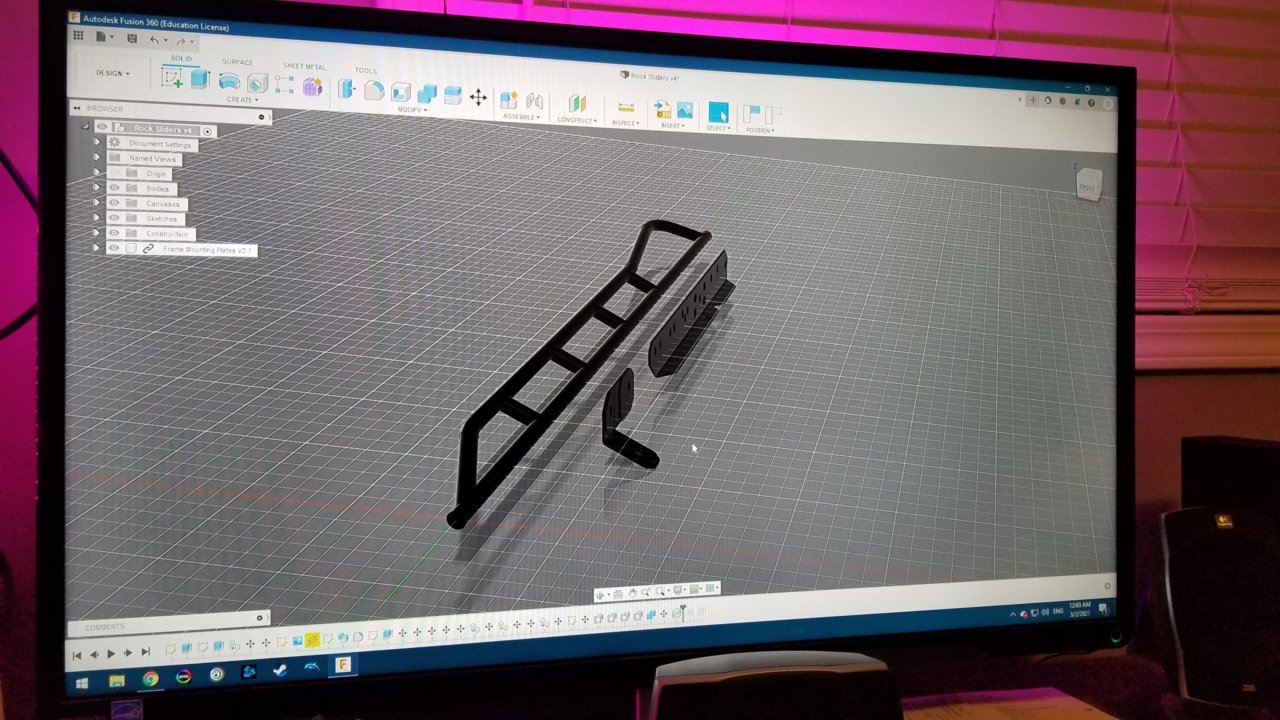
Task: Collapse the BROWSER panel arrows
Action: pyautogui.click(x=77, y=108)
